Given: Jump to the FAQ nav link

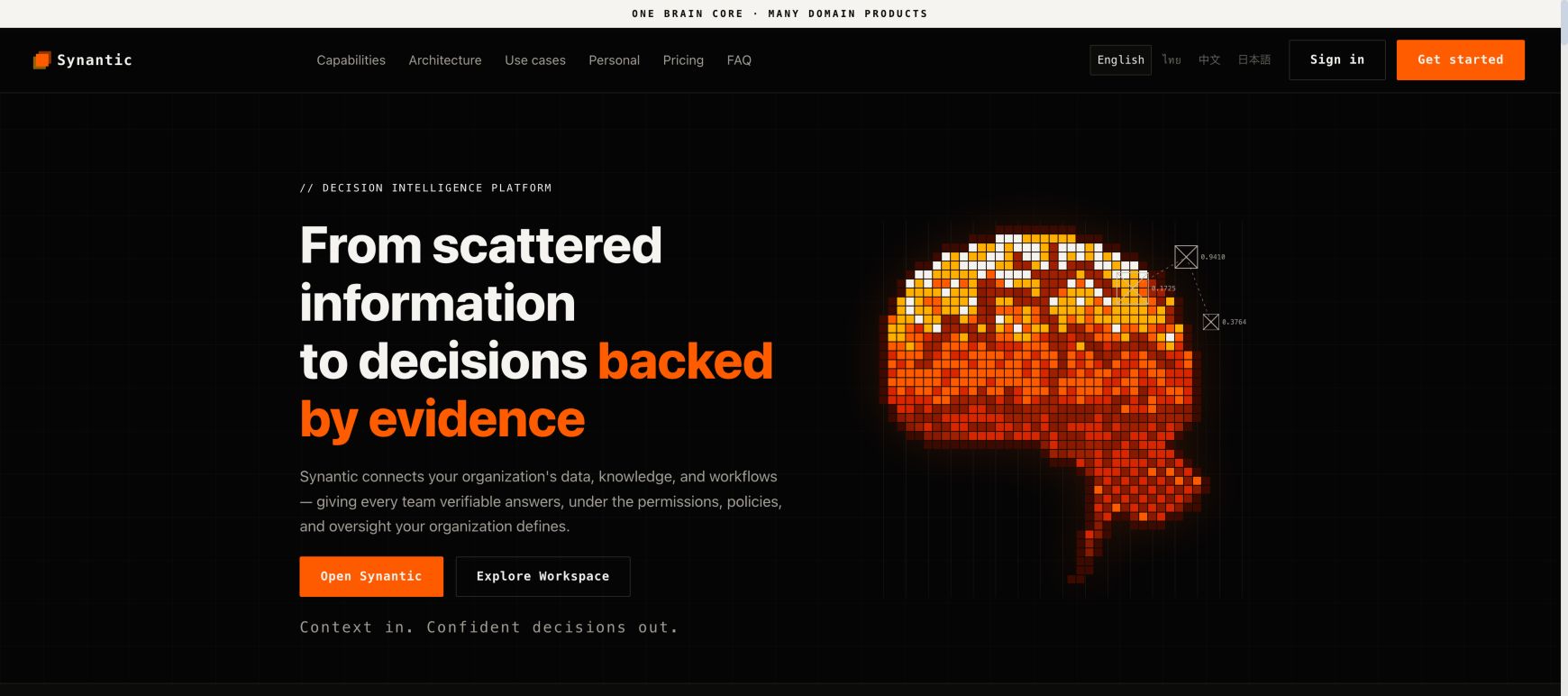Looking at the screenshot, I should point(739,60).
